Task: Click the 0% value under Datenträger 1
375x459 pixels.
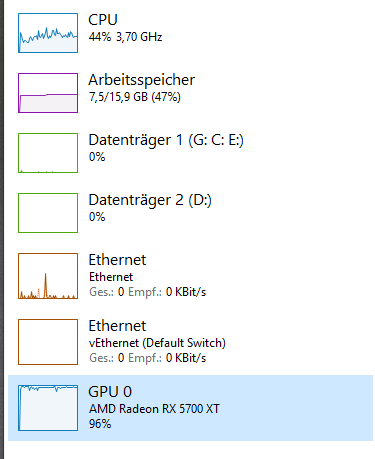Action: [97, 157]
